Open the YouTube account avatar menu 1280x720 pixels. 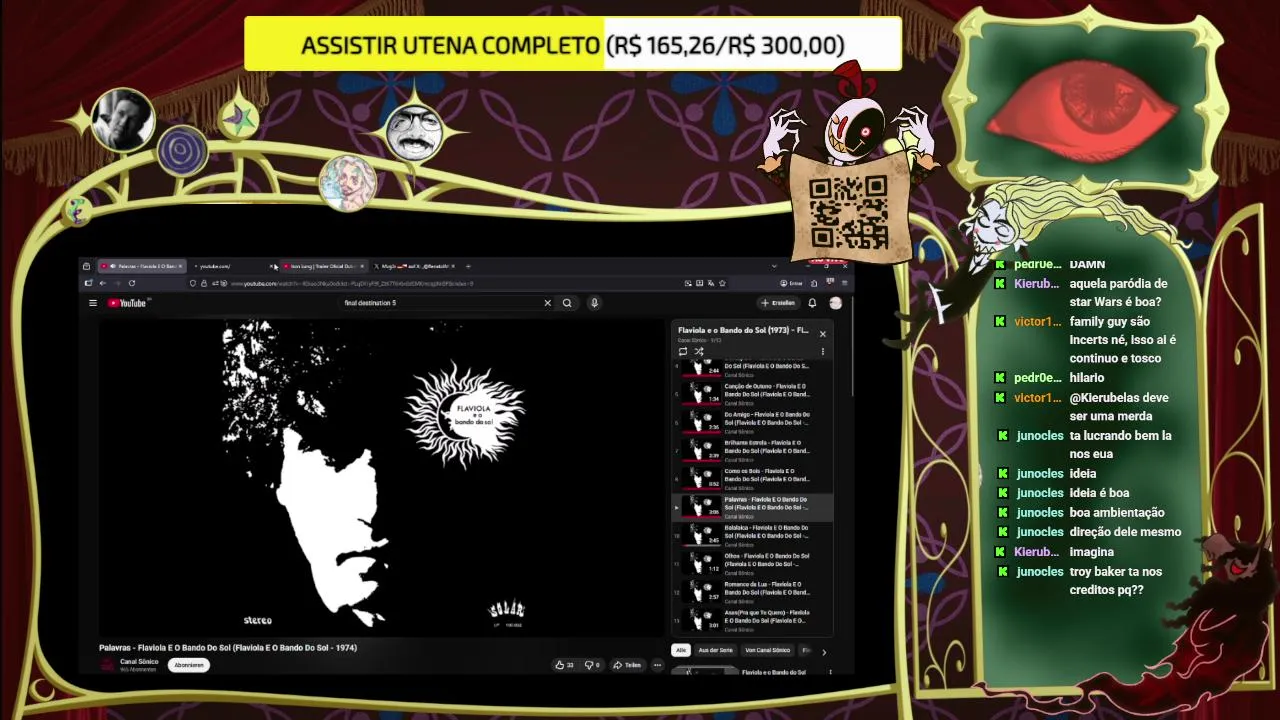point(836,303)
